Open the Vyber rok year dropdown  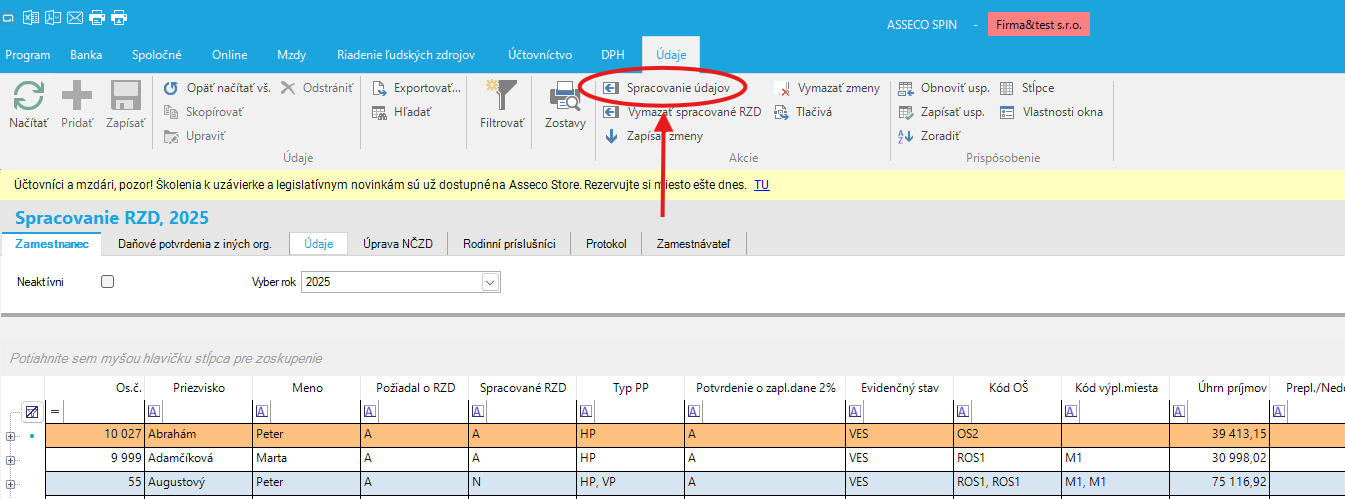click(x=489, y=282)
